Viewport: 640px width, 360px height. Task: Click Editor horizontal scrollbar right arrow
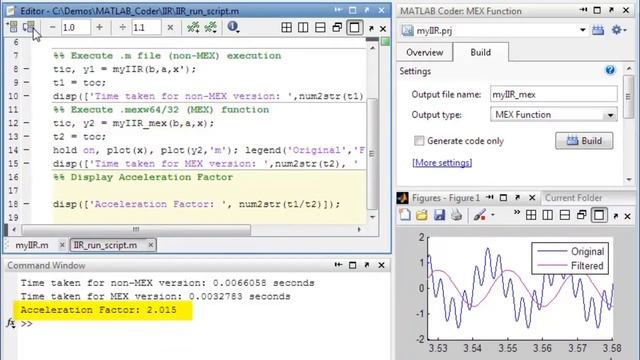[359, 229]
